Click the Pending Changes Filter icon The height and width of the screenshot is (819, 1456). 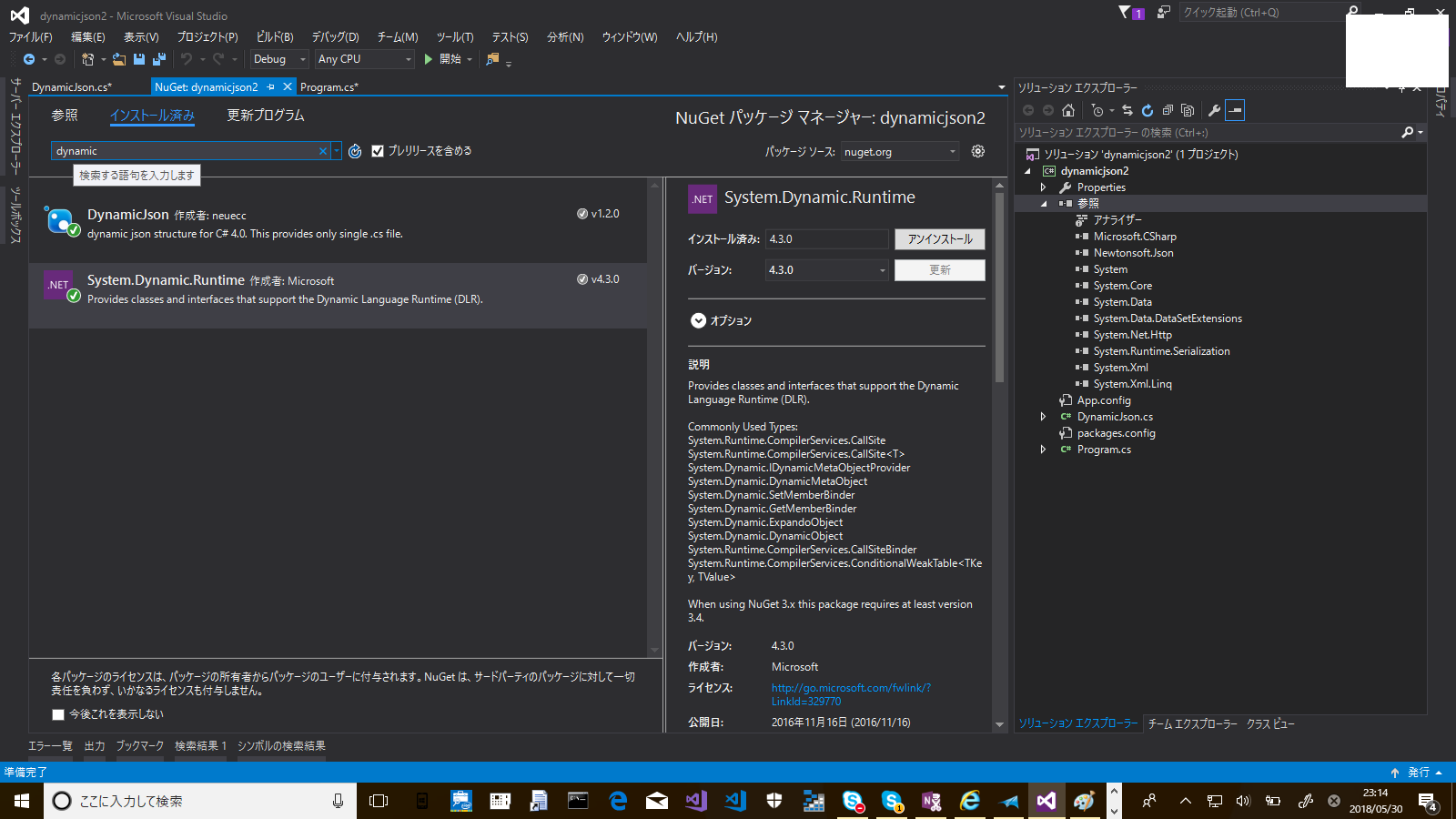(x=1097, y=110)
